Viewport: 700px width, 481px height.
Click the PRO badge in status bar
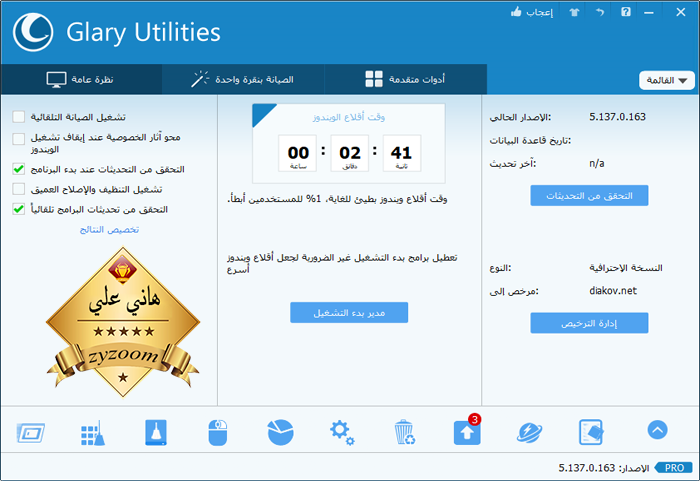tap(673, 468)
